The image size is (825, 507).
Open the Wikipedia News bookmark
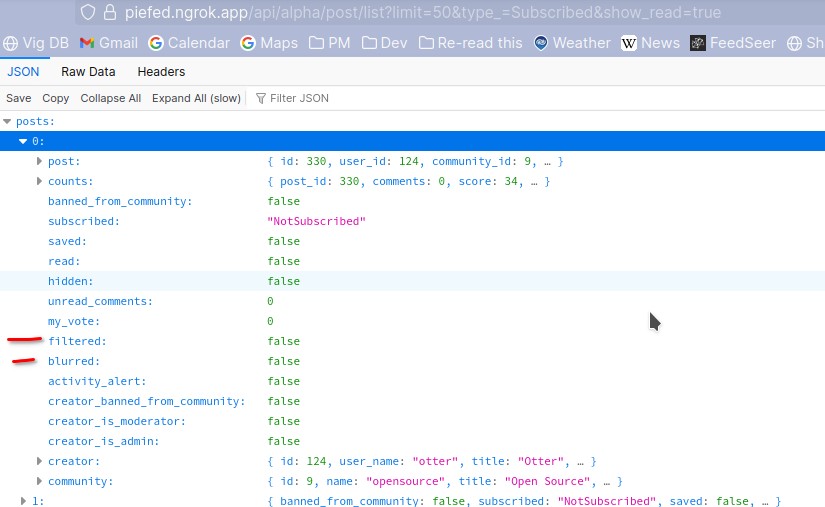(x=650, y=43)
